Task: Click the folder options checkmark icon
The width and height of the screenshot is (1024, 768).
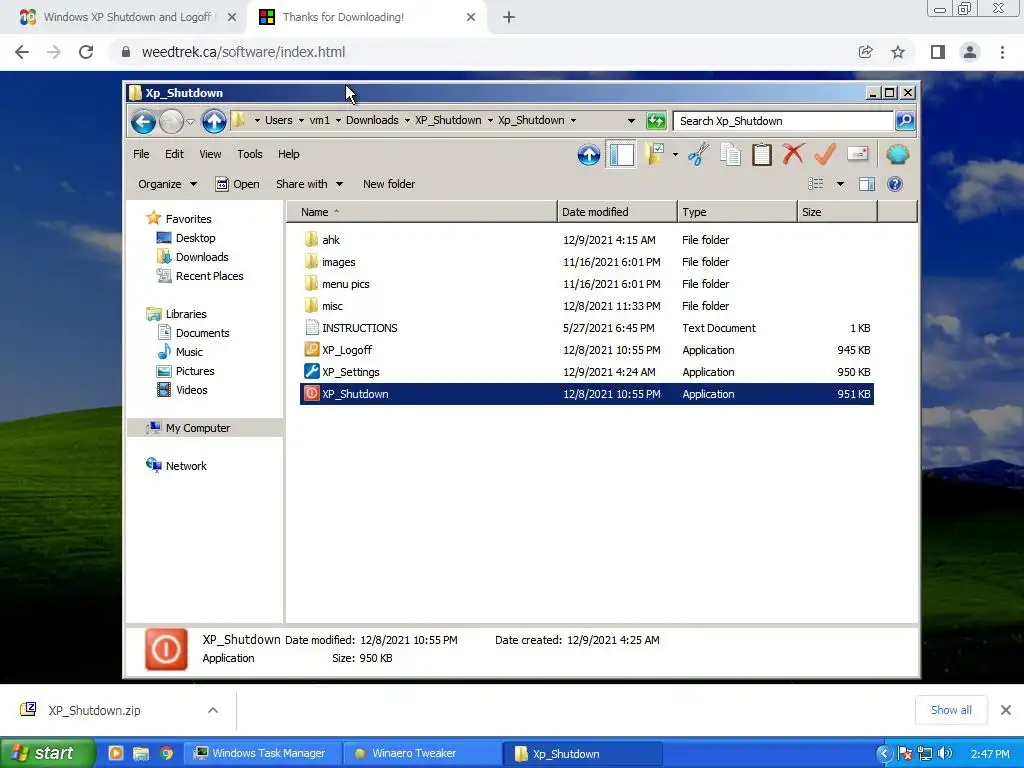Action: tap(654, 155)
